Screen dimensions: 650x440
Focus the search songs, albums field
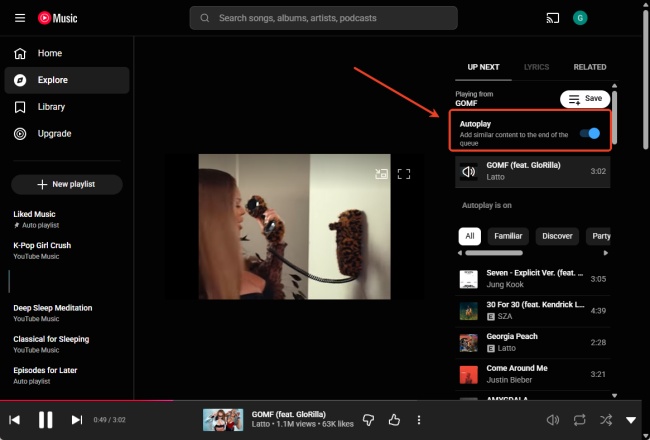point(323,18)
